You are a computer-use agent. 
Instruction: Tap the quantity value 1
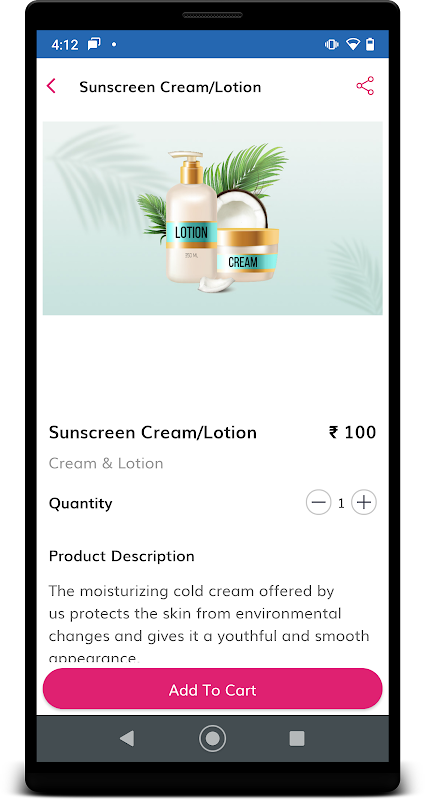coord(341,504)
